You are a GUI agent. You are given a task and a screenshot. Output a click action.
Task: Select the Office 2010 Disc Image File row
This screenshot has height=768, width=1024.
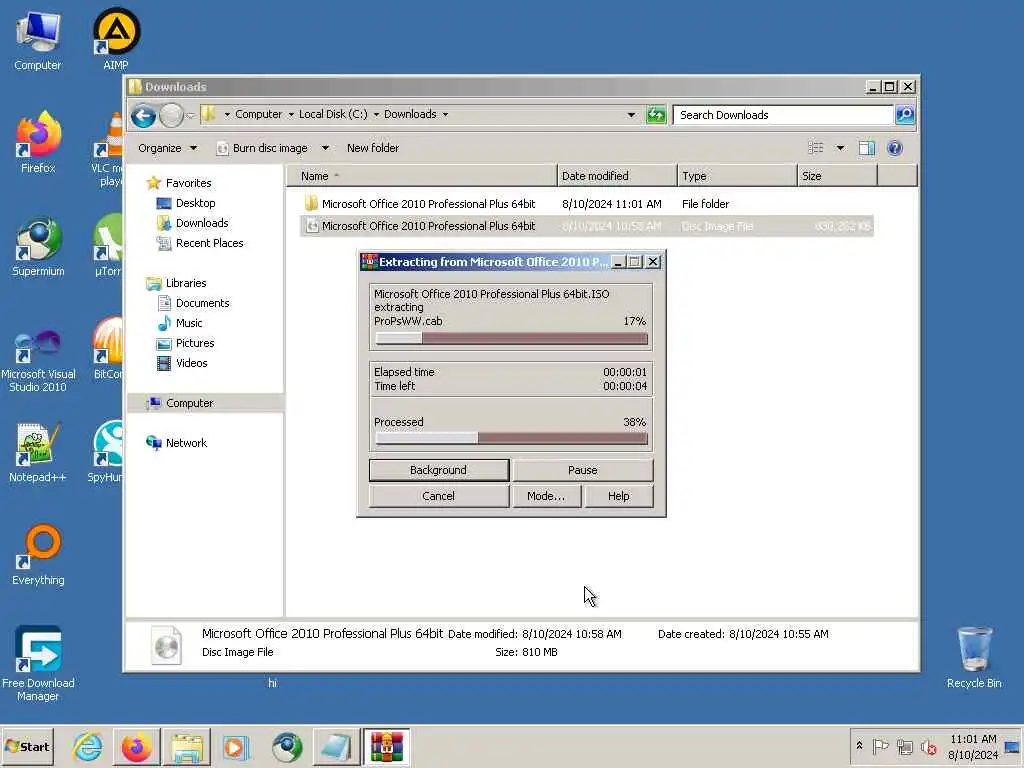point(586,226)
